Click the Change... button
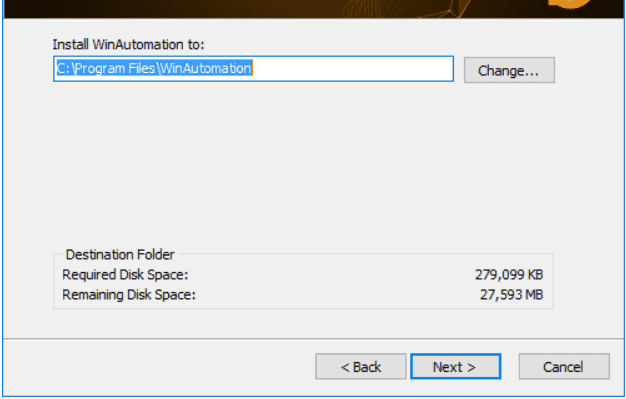 point(509,70)
